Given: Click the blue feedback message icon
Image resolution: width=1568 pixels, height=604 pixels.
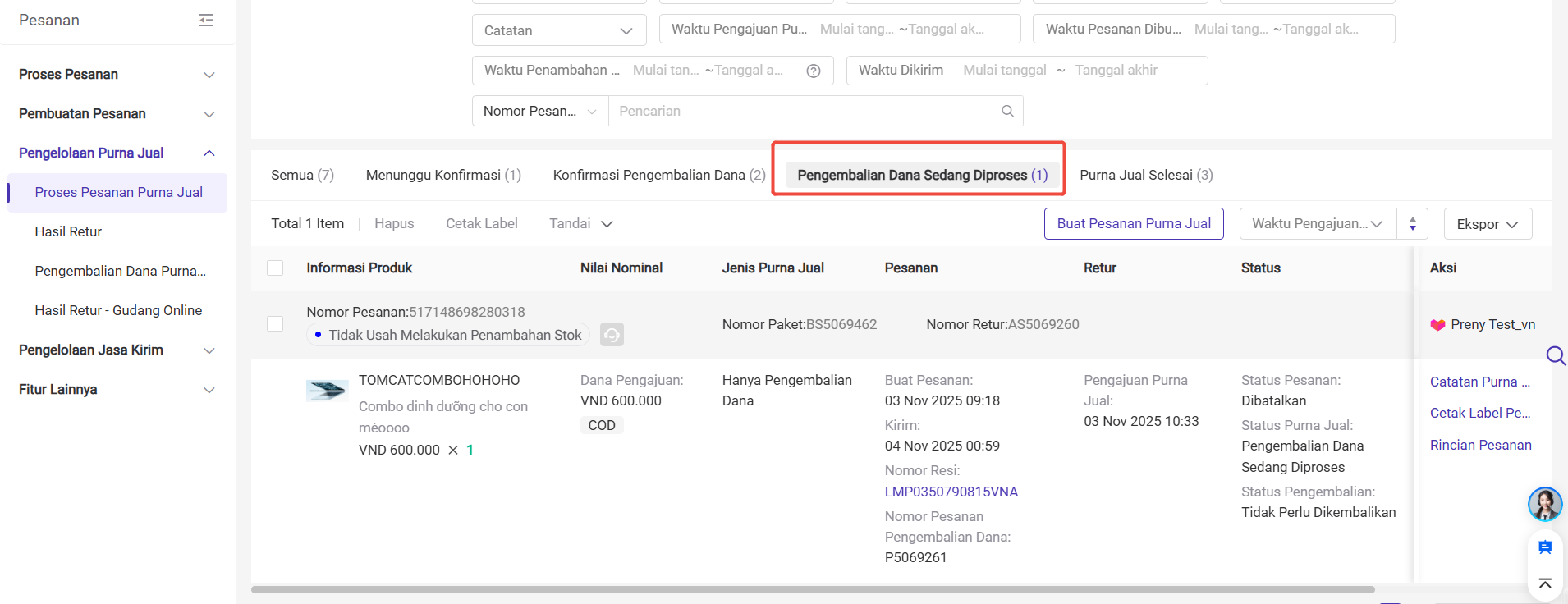Looking at the screenshot, I should tap(1544, 547).
